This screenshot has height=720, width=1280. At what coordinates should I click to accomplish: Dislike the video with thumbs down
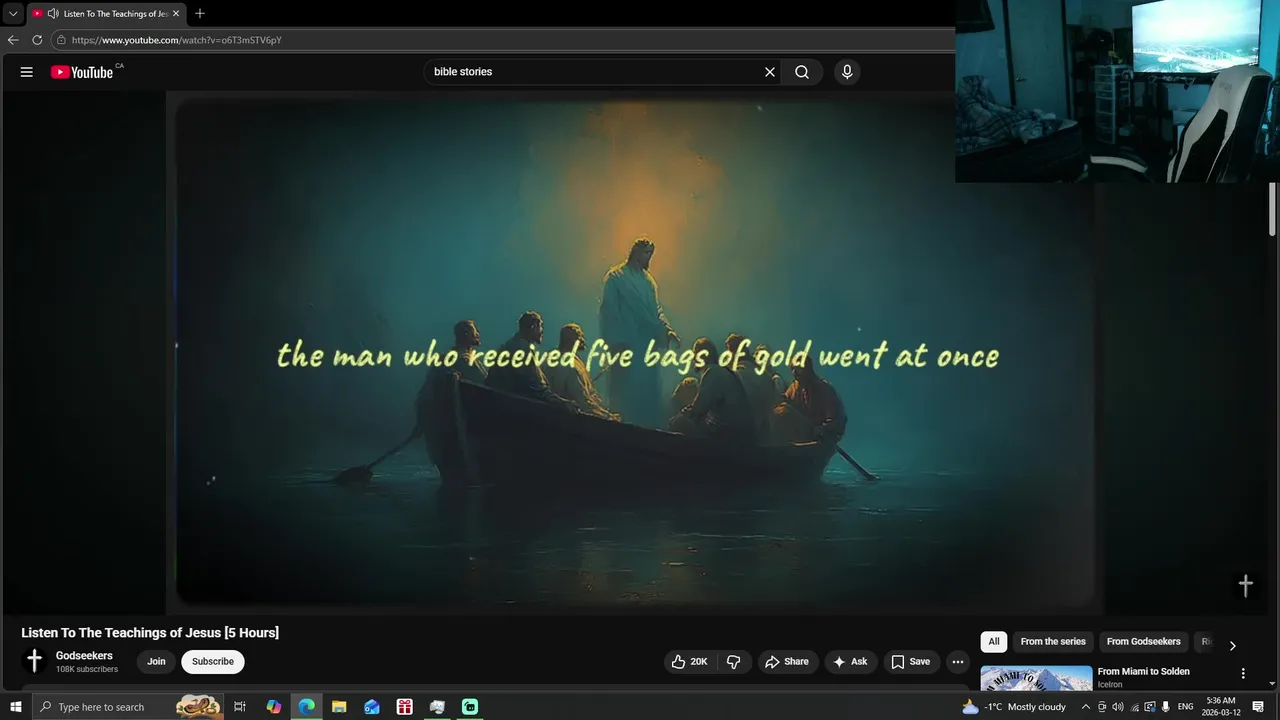[x=734, y=662]
